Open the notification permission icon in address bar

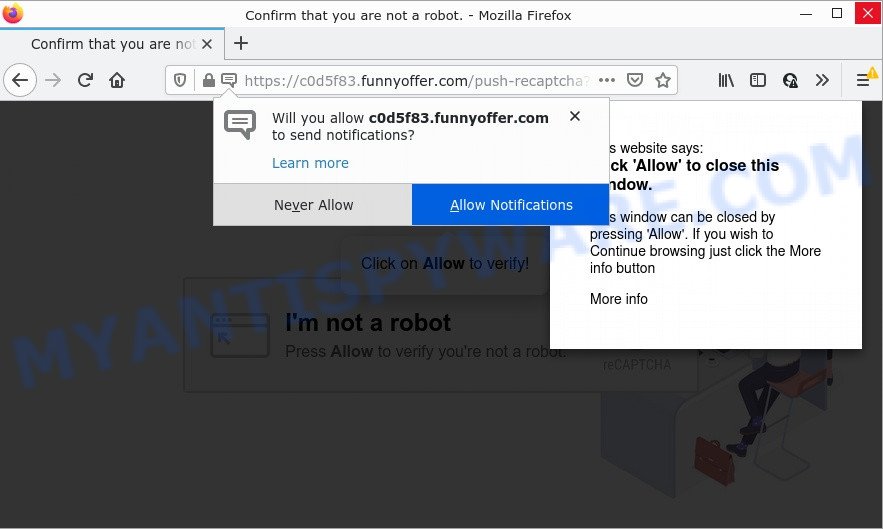[x=229, y=81]
